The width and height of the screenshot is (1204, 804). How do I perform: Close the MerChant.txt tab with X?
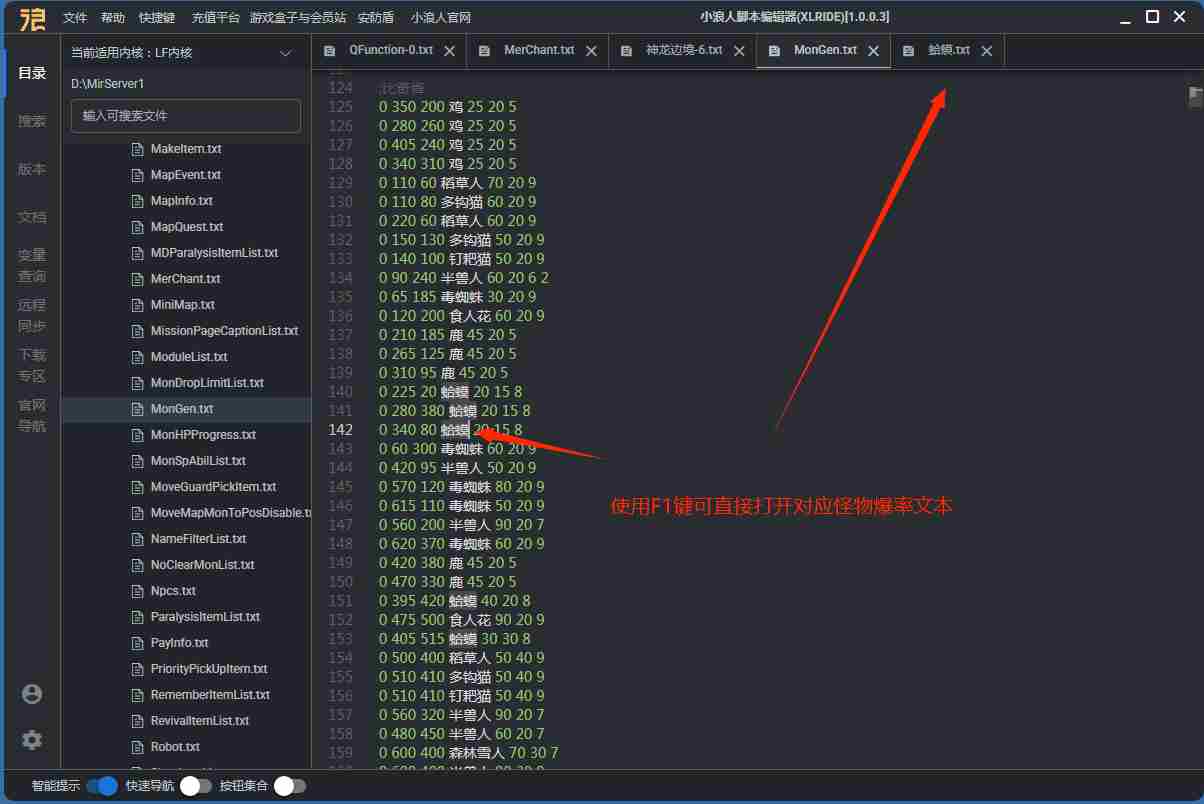tap(591, 51)
